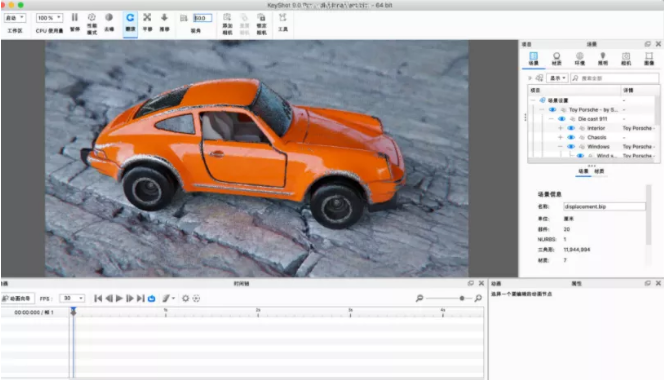
Task: Jump to the last frame
Action: tap(141, 298)
